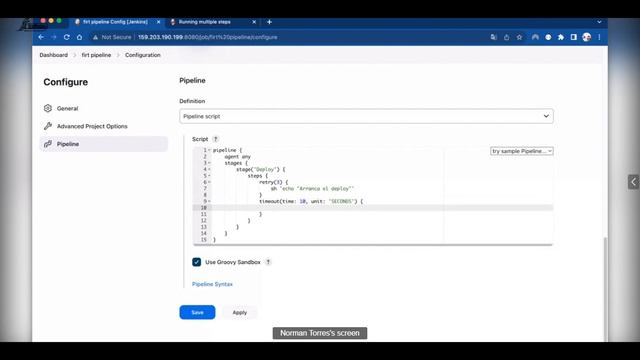Apply the pipeline configuration
The image size is (640, 360).
(x=240, y=312)
